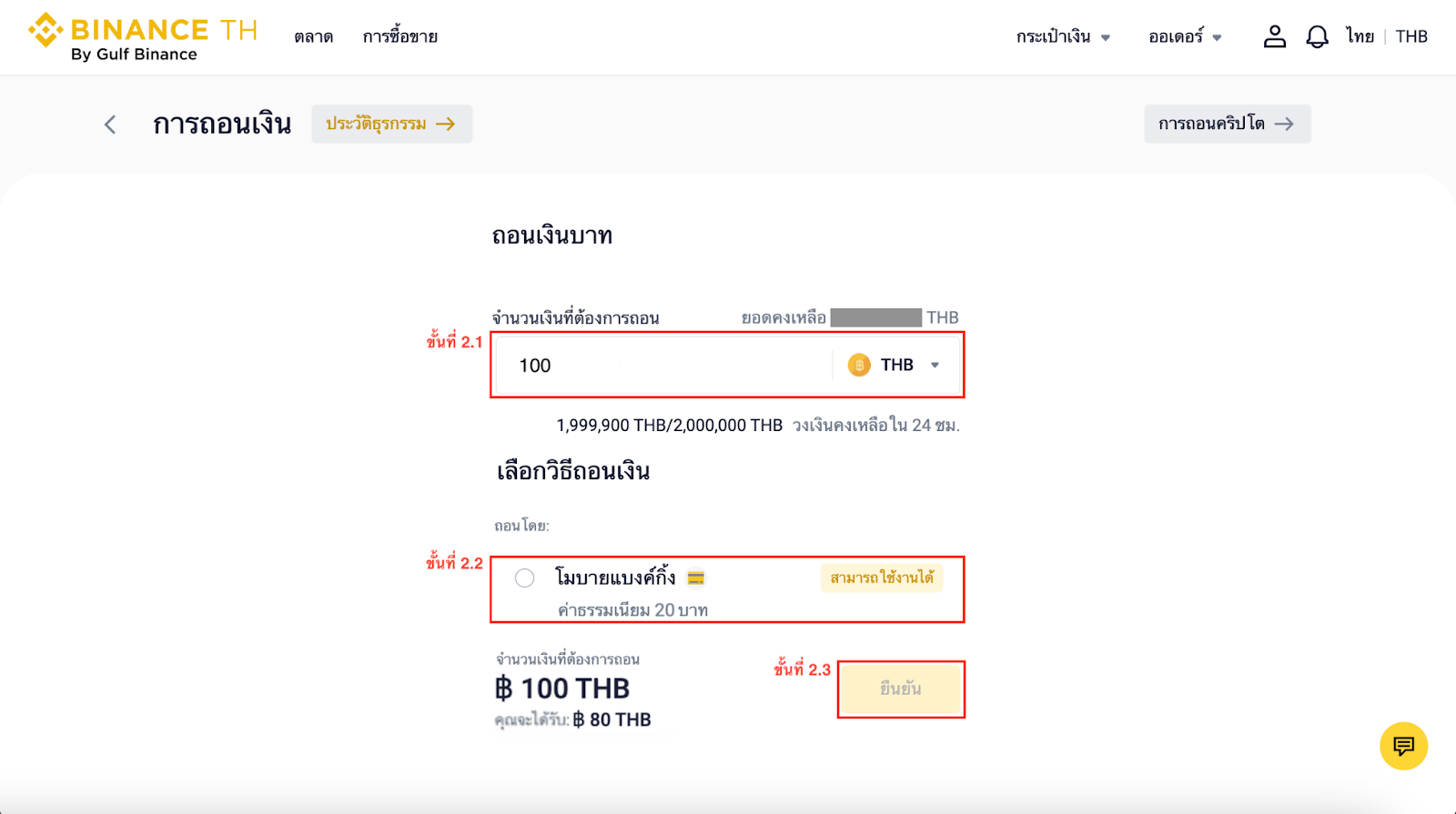Click the การถอนคริปโต button
Screen dimensions: 1456x814
click(1227, 124)
